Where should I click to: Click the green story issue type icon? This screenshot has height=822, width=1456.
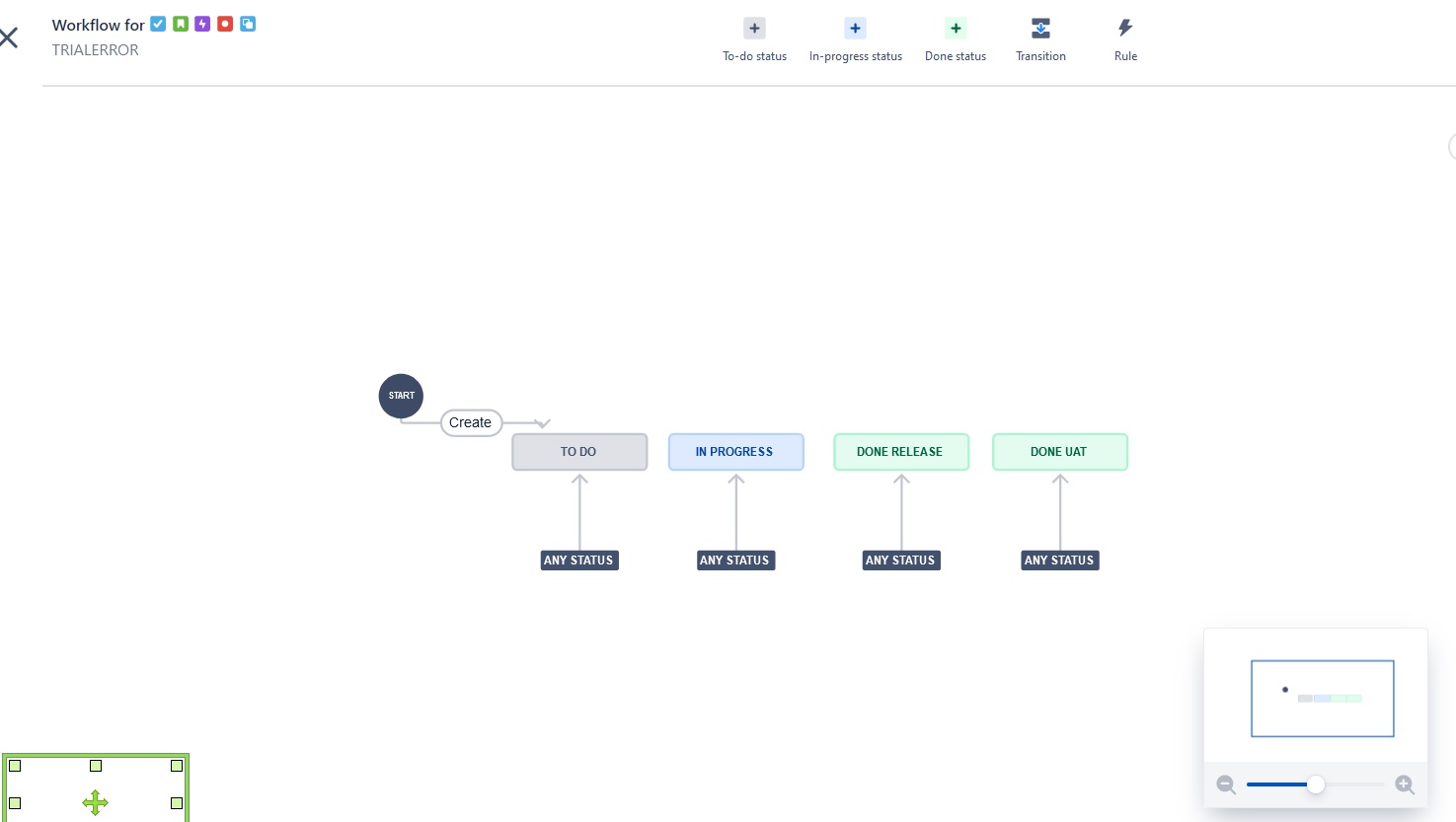tap(181, 24)
